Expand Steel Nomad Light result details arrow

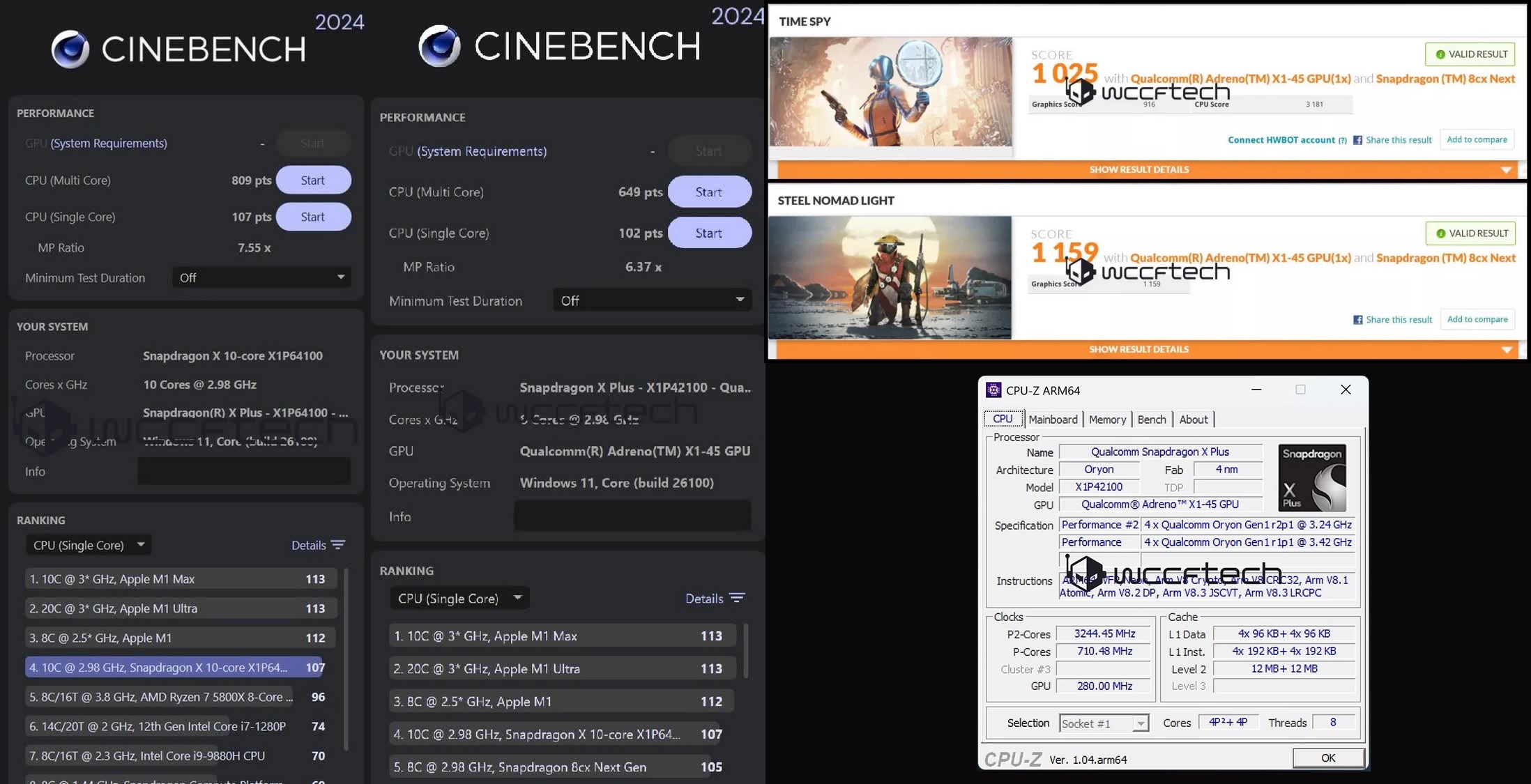pyautogui.click(x=1507, y=350)
